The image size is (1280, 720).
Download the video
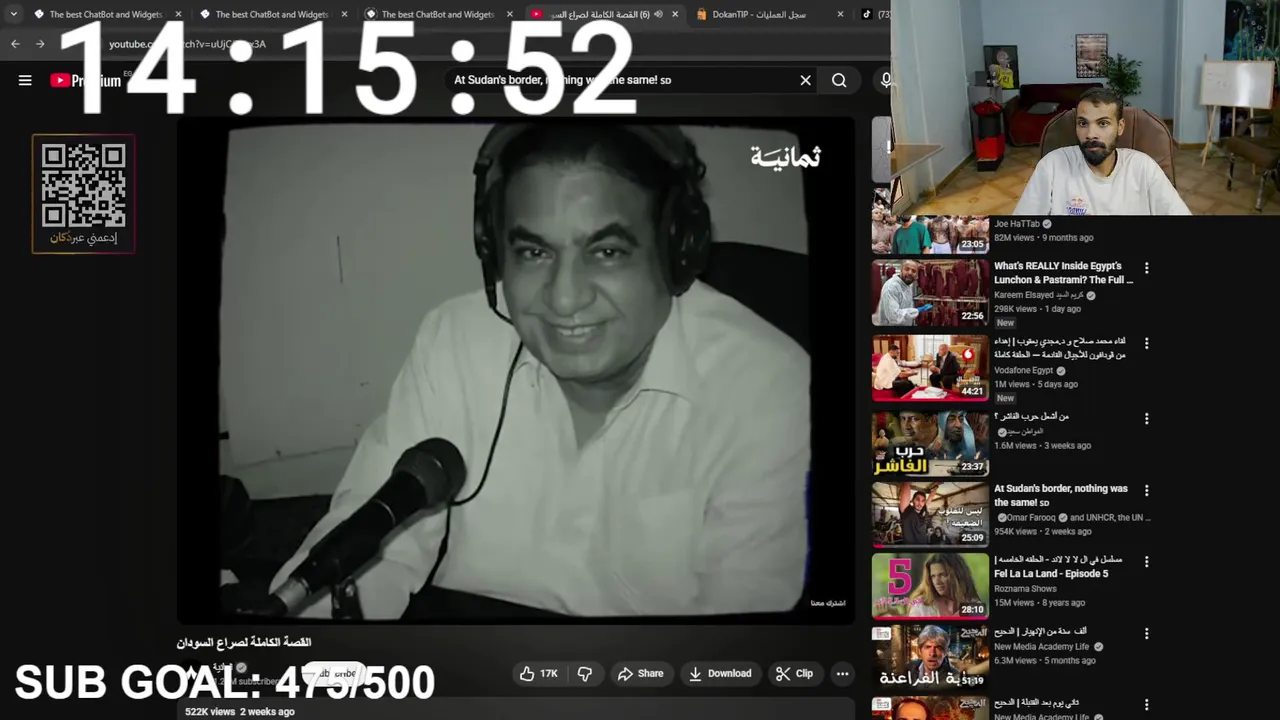click(719, 674)
